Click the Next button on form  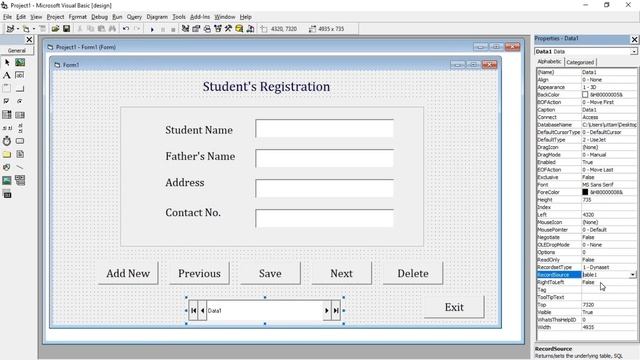[x=342, y=273]
